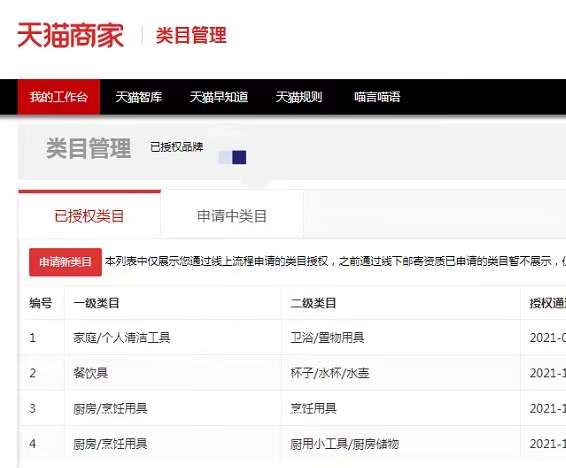Click row number 1 in table
This screenshot has height=468, width=566.
click(x=32, y=338)
